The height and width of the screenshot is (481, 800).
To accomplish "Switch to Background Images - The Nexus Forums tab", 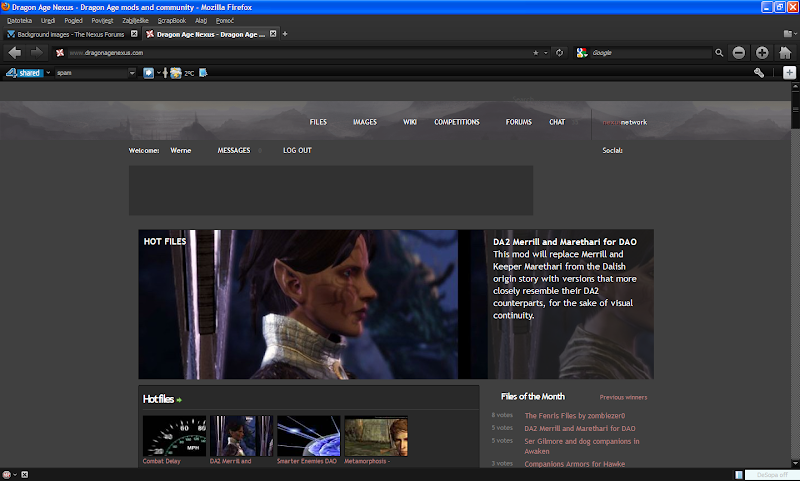I will pos(71,34).
